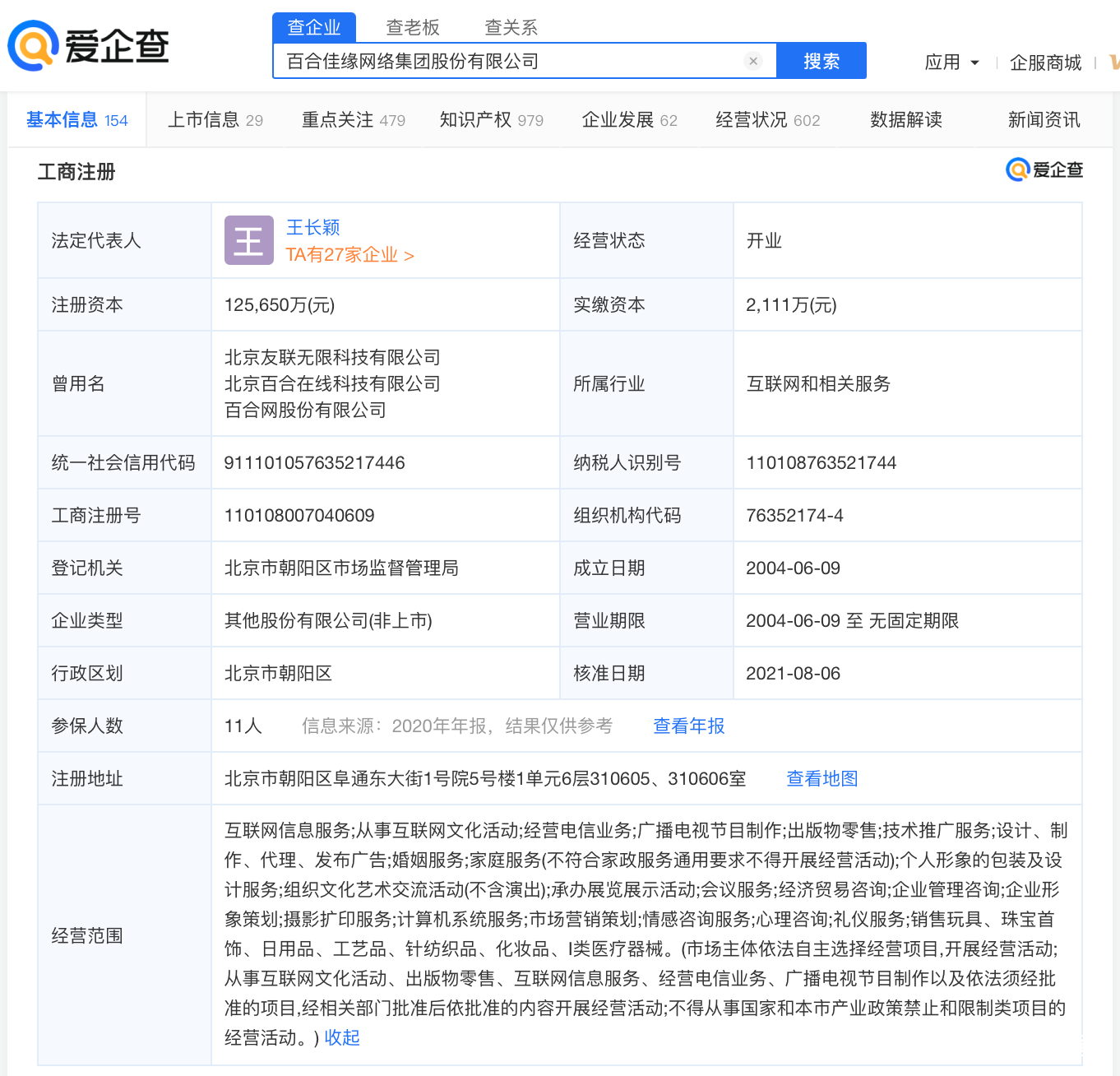Open the 企服商城 link
The width and height of the screenshot is (1120, 1076).
click(x=1045, y=63)
